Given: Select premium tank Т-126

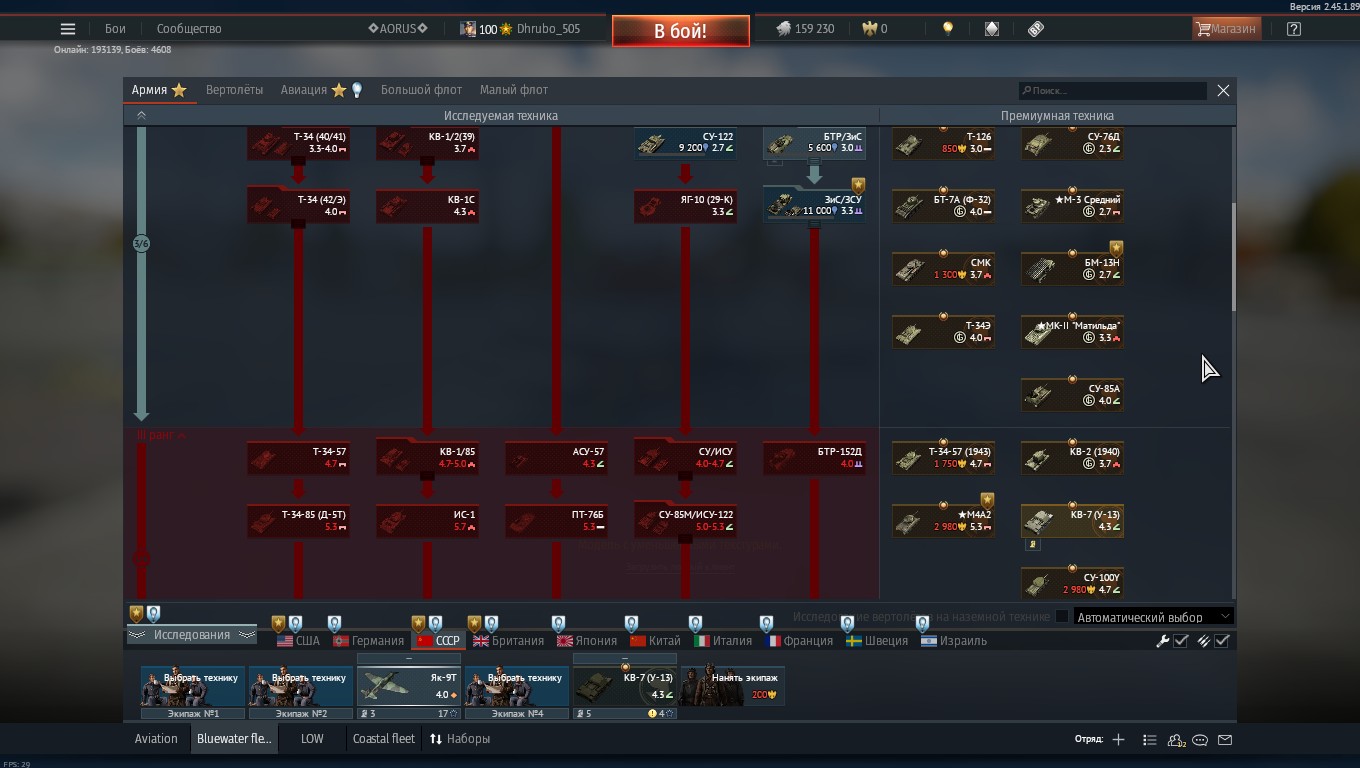Looking at the screenshot, I should pyautogui.click(x=943, y=142).
